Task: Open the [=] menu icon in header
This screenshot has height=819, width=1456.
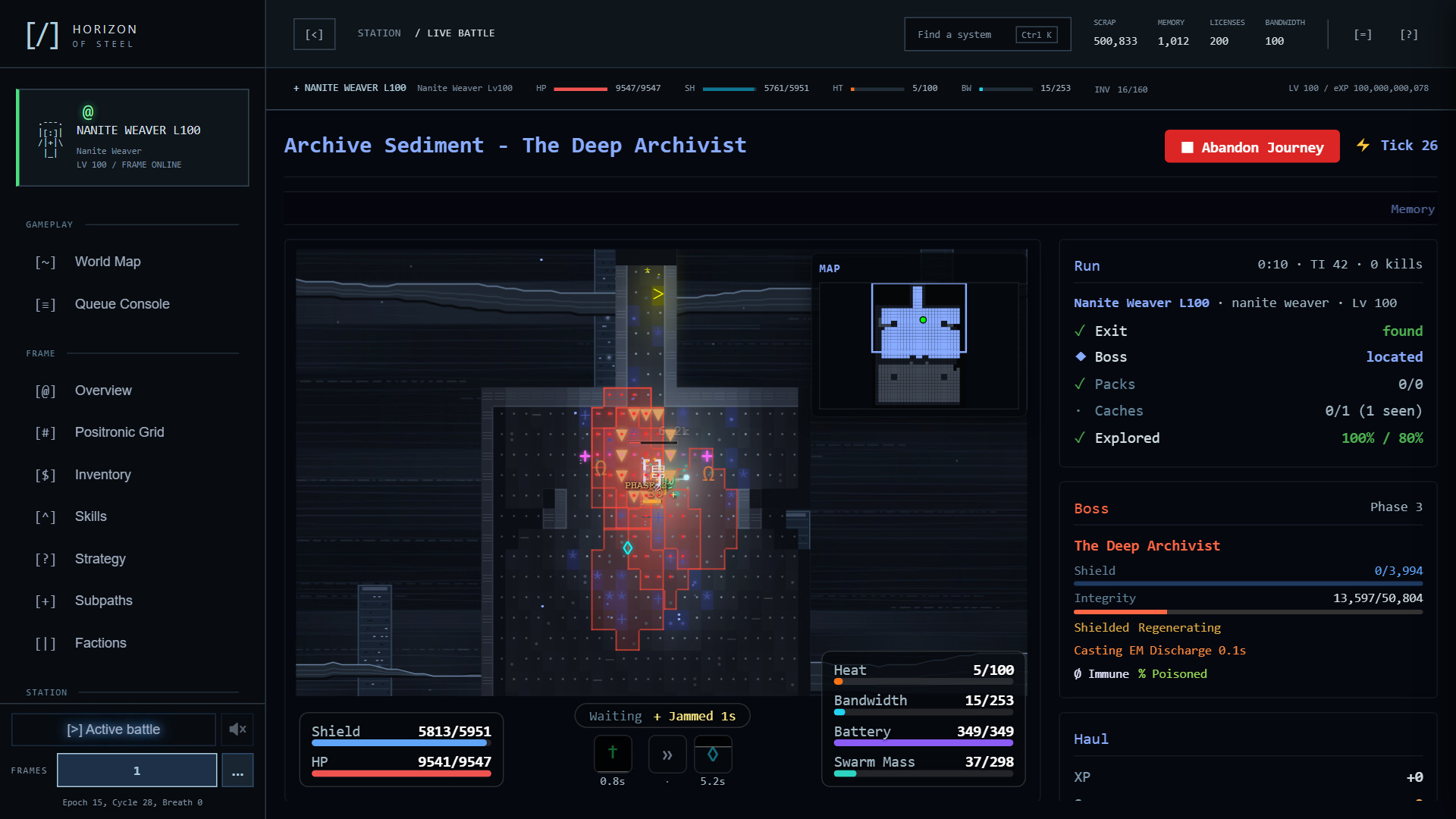Action: [1363, 34]
